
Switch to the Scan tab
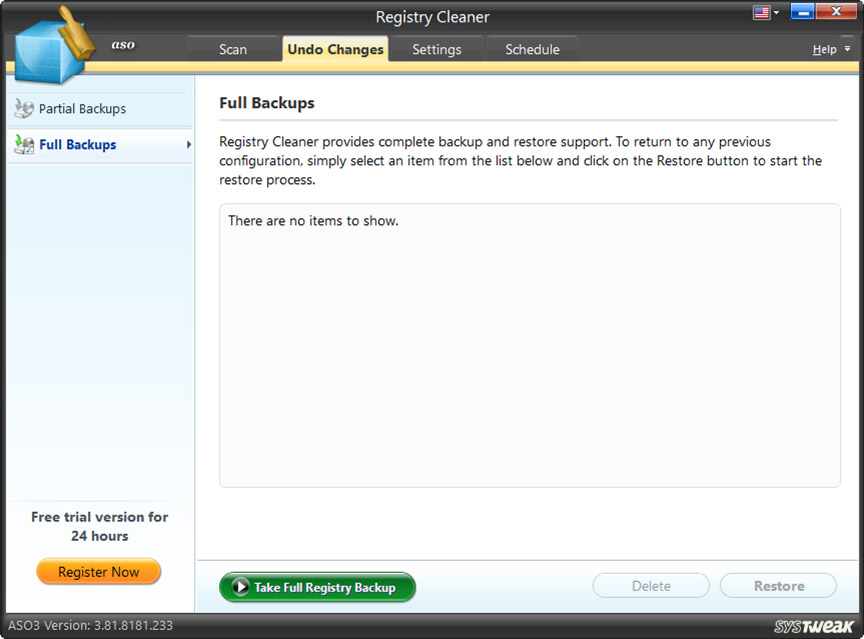232,48
